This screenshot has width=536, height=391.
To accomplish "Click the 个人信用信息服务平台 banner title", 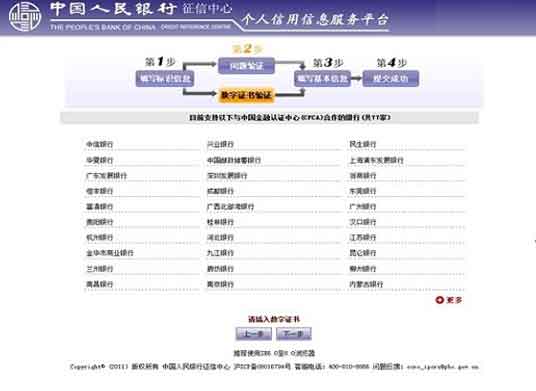I will point(315,19).
